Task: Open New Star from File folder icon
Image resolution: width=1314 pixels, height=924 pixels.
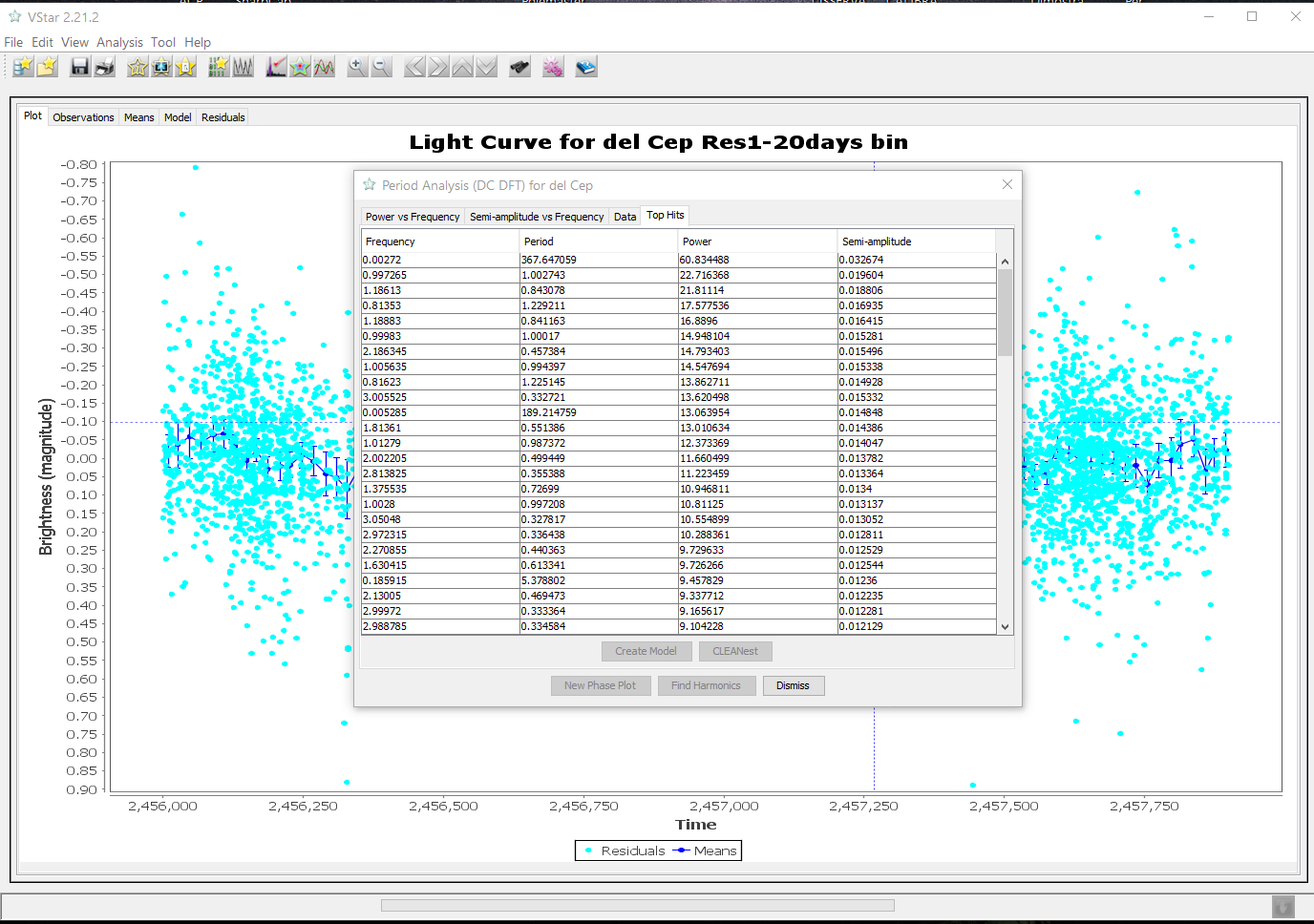Action: (47, 67)
